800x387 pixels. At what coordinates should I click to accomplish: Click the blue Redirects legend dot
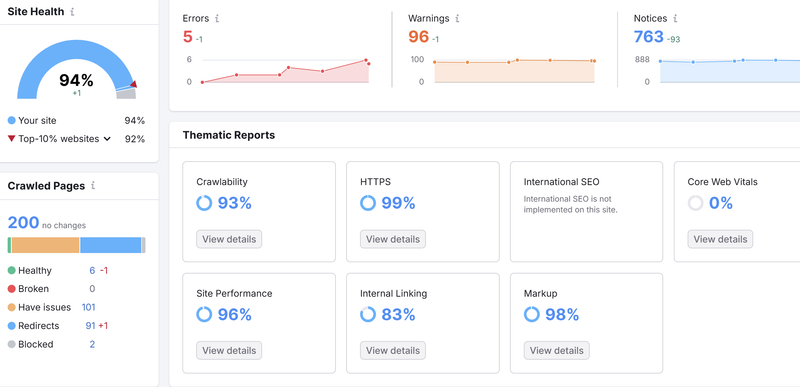12,326
